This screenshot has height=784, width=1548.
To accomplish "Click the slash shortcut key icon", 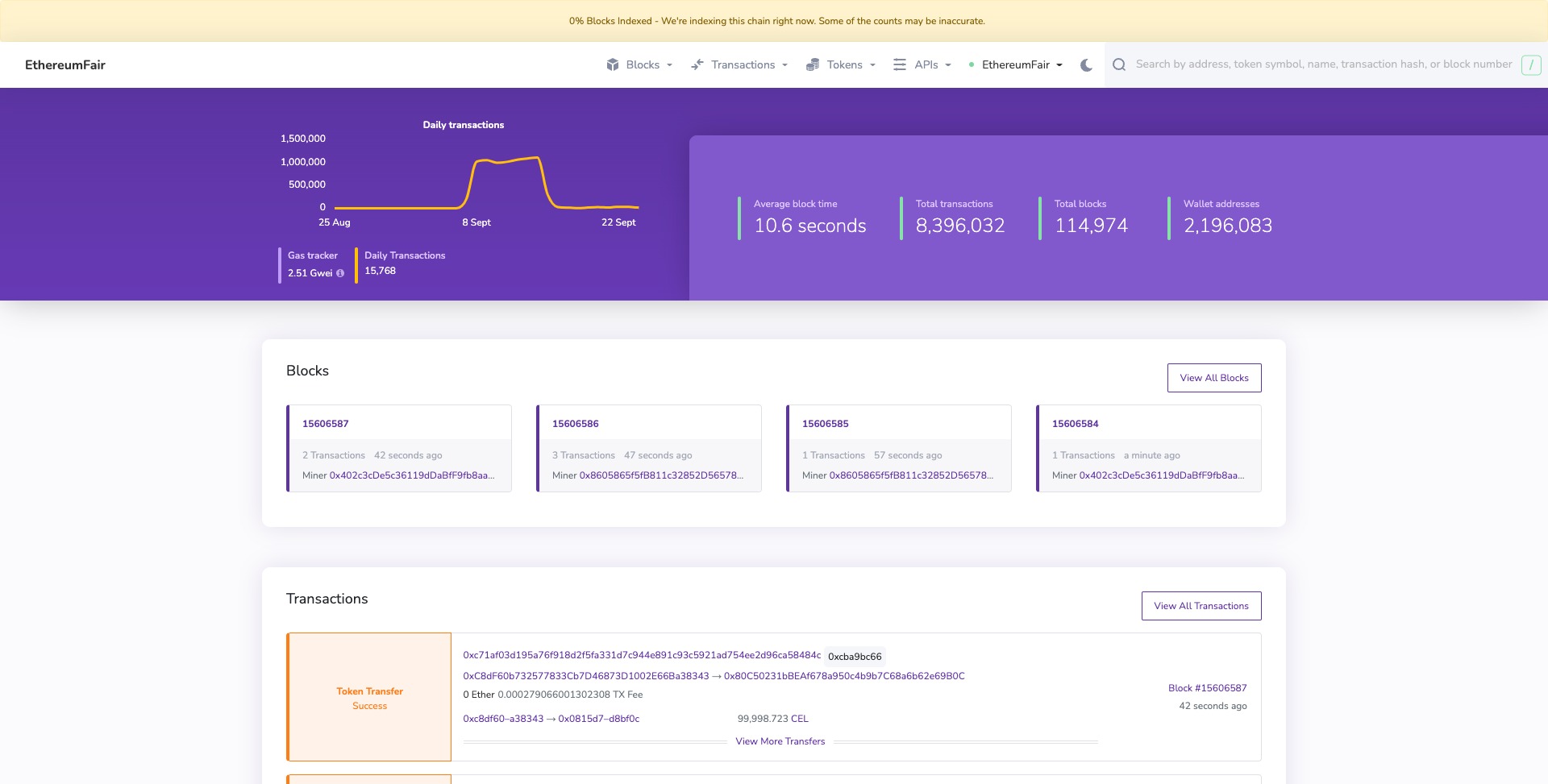I will click(x=1530, y=64).
